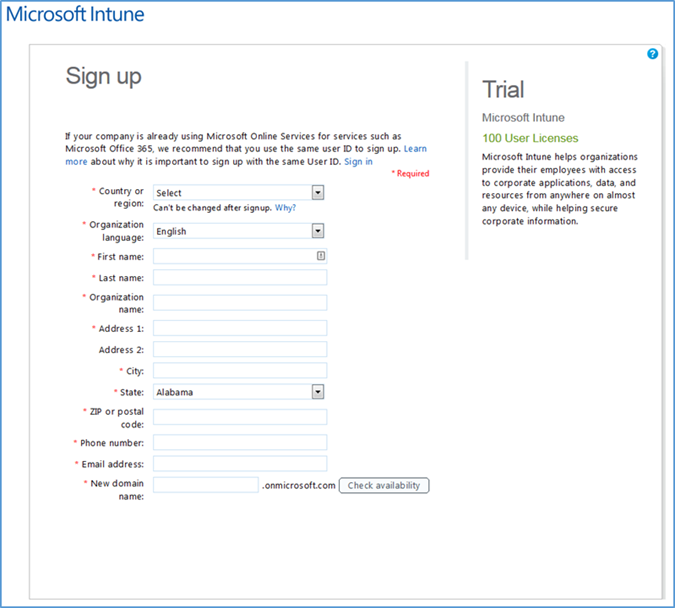Focus the Phone number input field
The image size is (675, 608).
(x=240, y=442)
